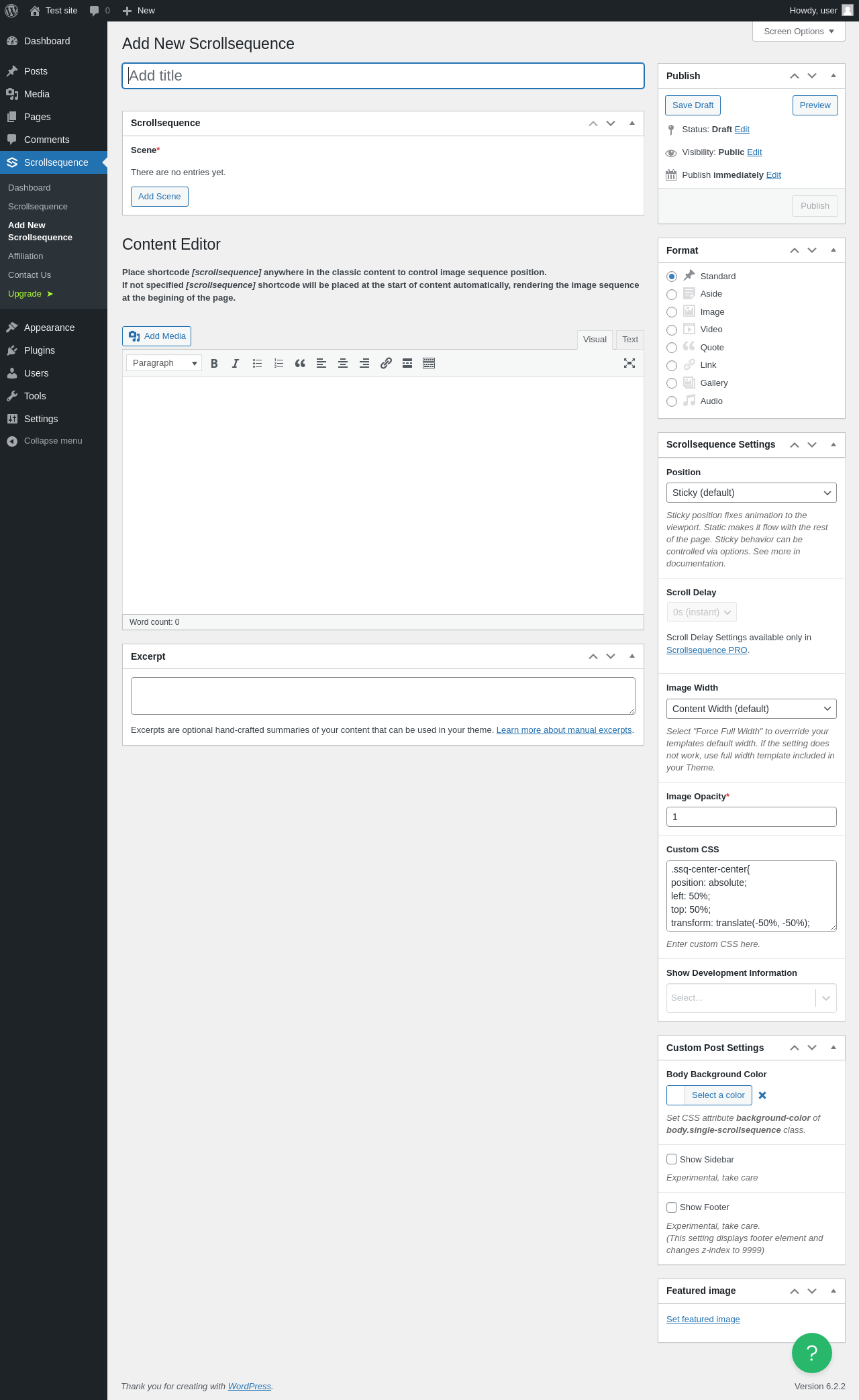Apply italic formatting in editor

pos(236,363)
